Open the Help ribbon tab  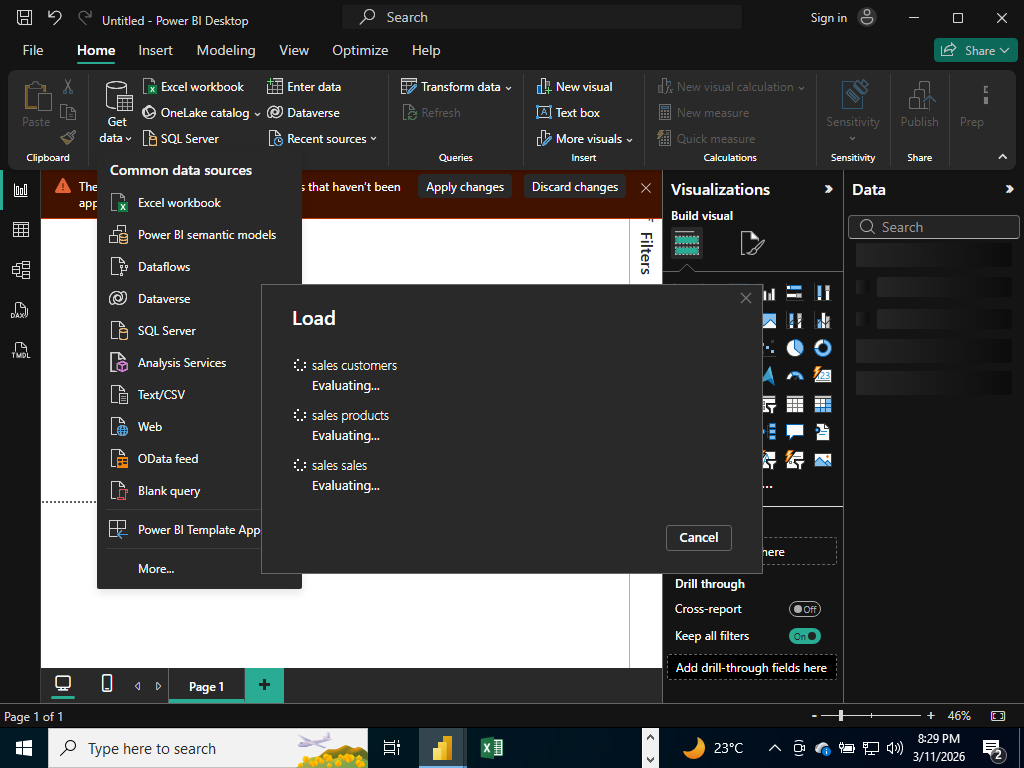(426, 50)
